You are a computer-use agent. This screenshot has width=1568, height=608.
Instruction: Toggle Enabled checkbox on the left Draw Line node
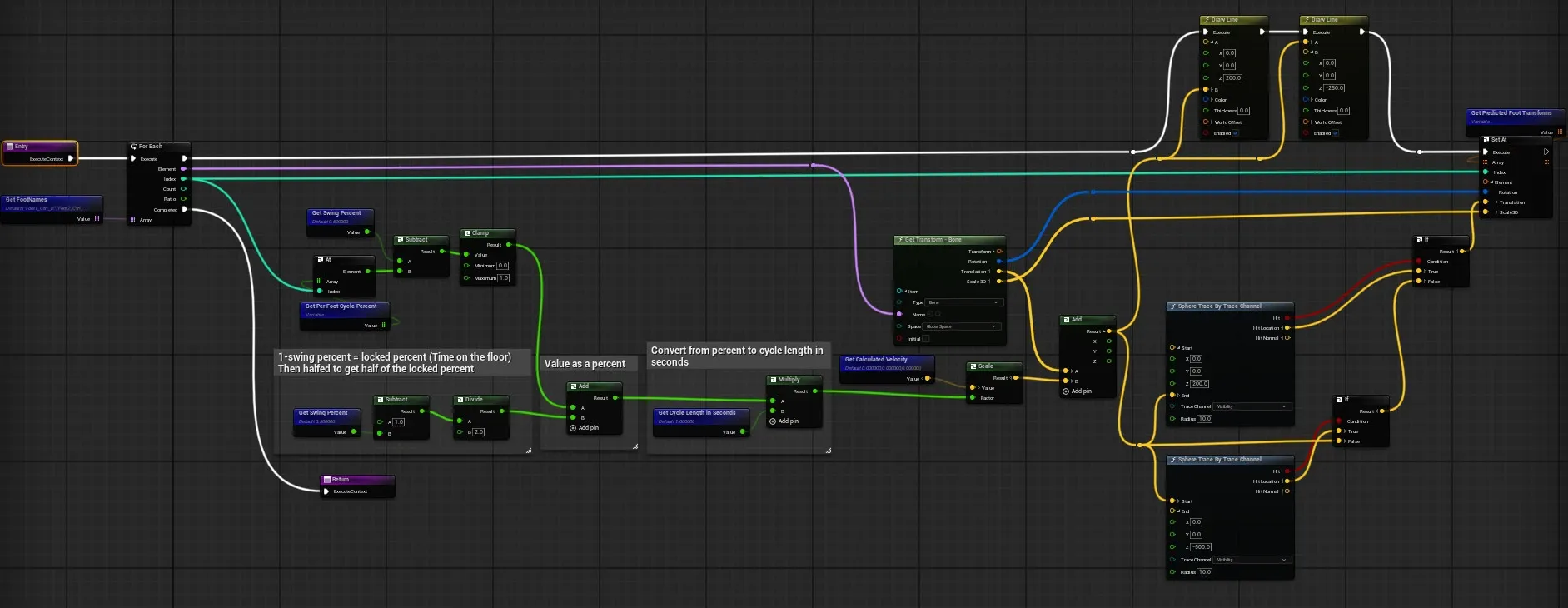pos(1235,133)
